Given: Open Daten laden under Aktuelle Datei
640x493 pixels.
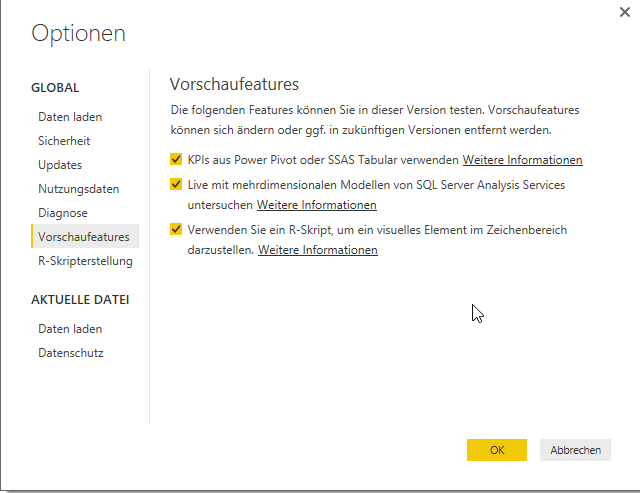Looking at the screenshot, I should pyautogui.click(x=70, y=329).
